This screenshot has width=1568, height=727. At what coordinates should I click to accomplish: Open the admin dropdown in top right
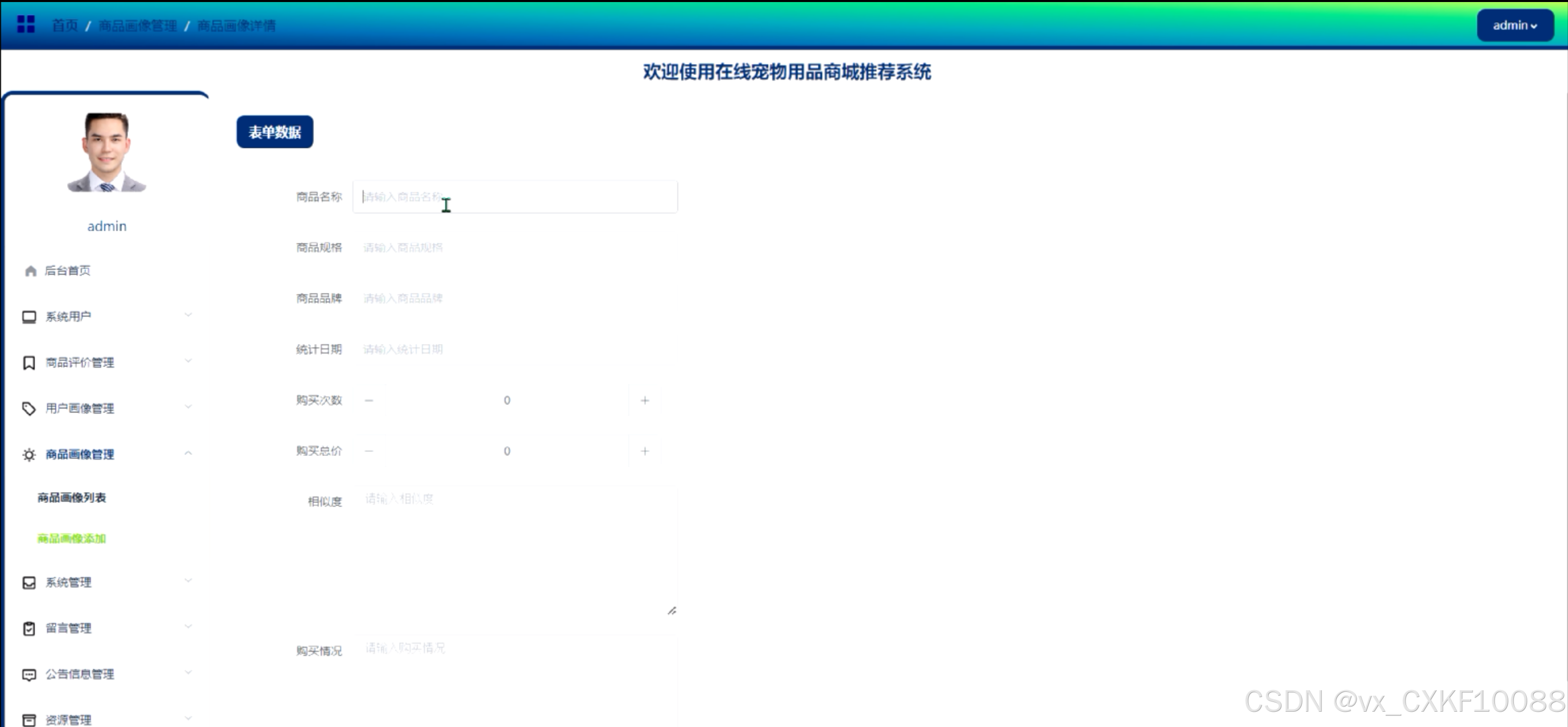[1514, 26]
